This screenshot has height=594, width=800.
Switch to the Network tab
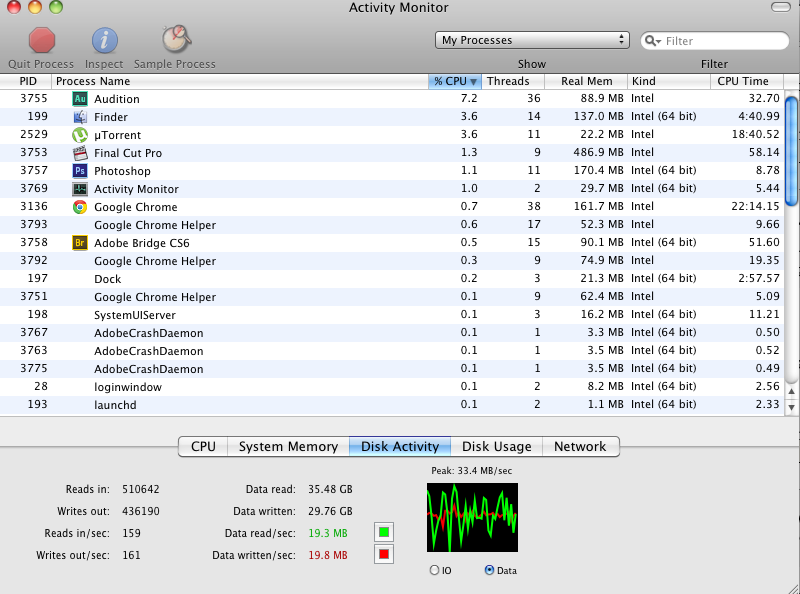581,447
